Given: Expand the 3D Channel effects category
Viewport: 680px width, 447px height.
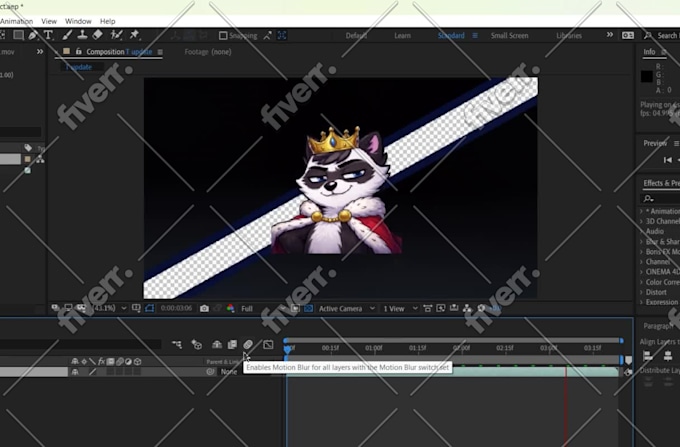Looking at the screenshot, I should pyautogui.click(x=641, y=221).
